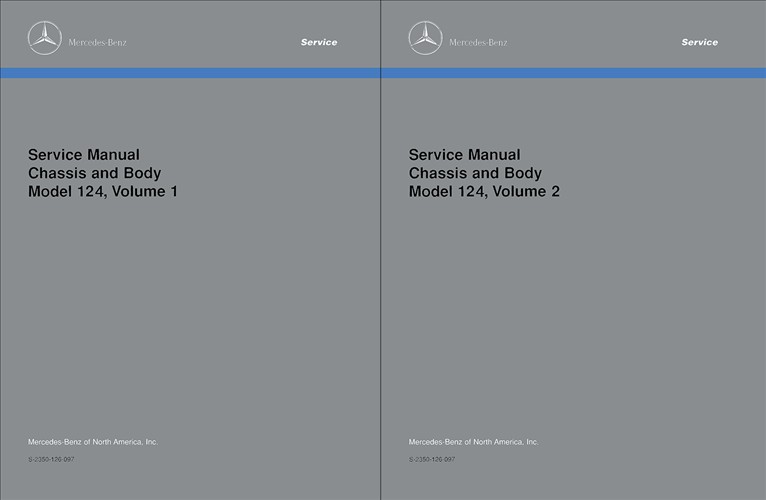
Task: Click 'Chassis and Body' on the Volume 1 cover
Action: (94, 173)
